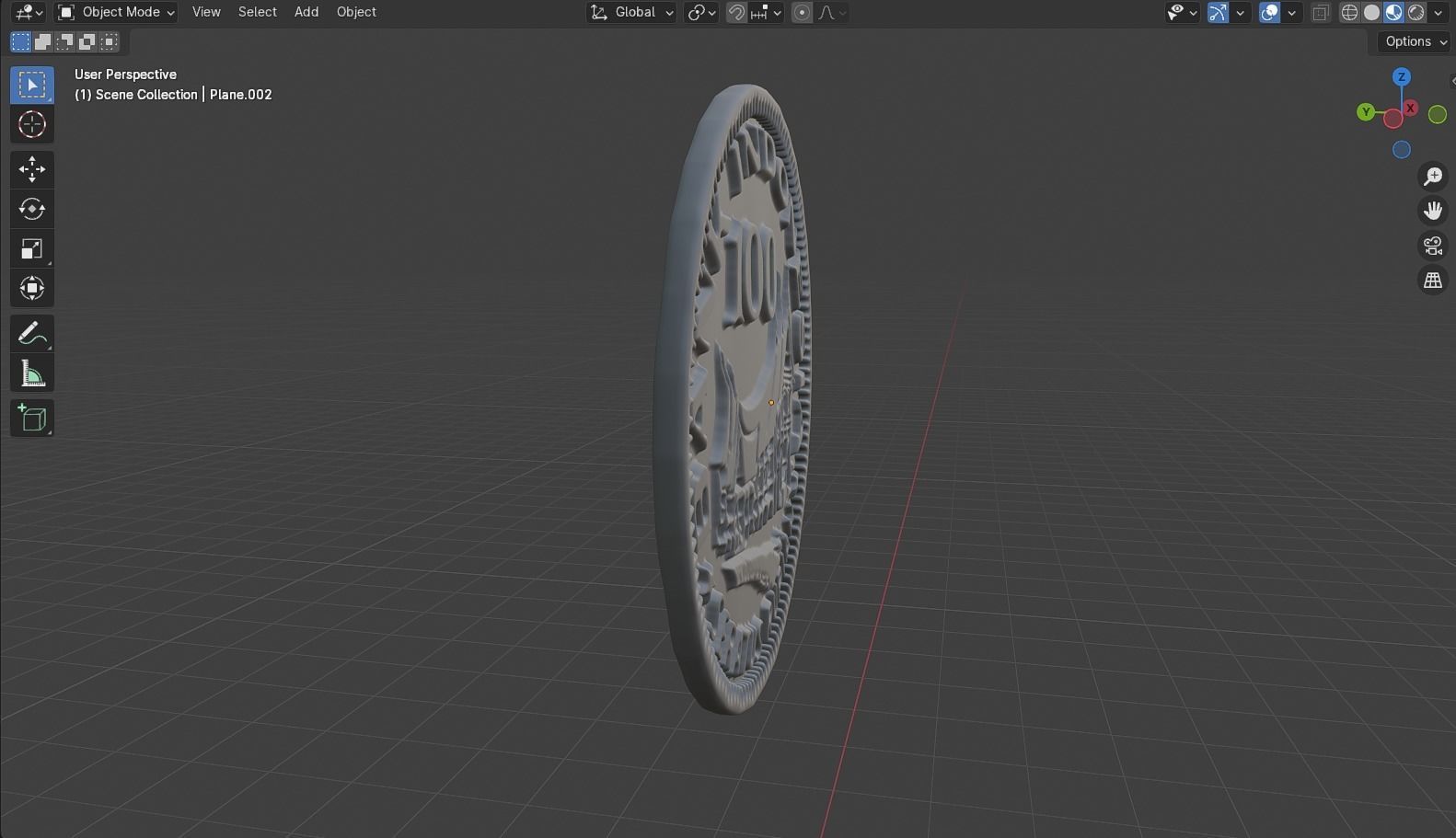Image resolution: width=1456 pixels, height=838 pixels.
Task: Expand viewport shading options arrow
Action: pyautogui.click(x=1438, y=12)
